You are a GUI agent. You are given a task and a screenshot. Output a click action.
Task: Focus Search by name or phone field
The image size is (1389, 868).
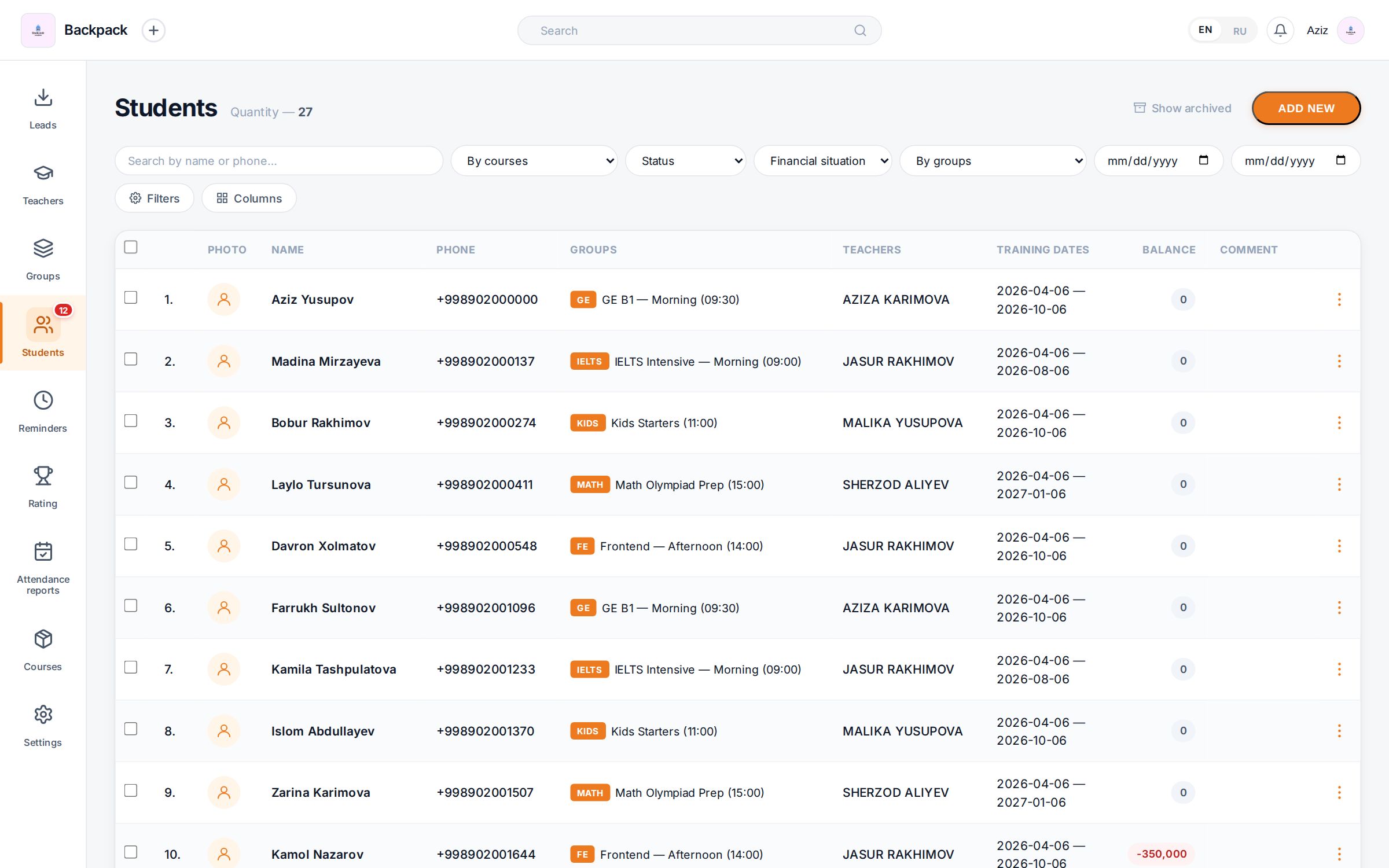(279, 161)
